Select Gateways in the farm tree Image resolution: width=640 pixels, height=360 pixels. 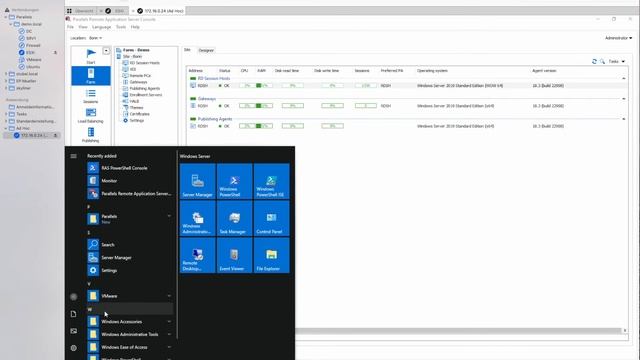click(x=138, y=82)
